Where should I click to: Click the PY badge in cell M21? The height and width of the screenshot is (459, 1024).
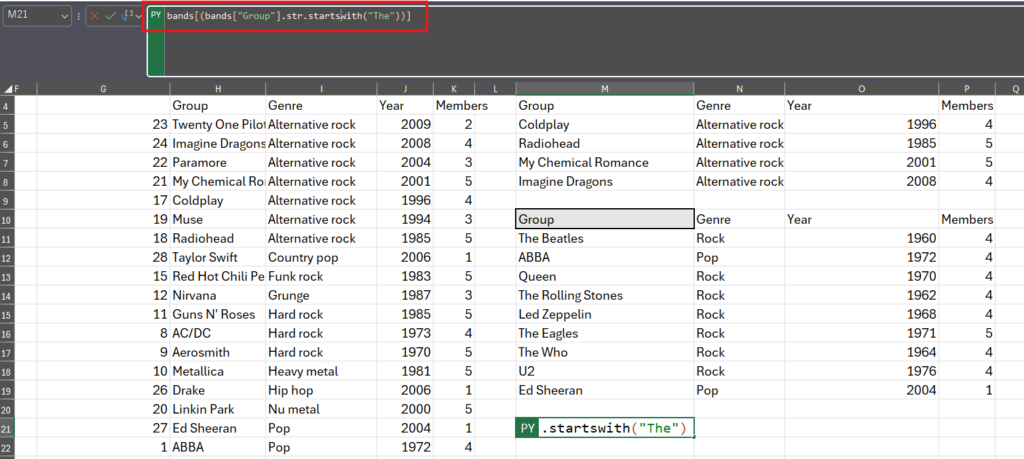[x=528, y=428]
